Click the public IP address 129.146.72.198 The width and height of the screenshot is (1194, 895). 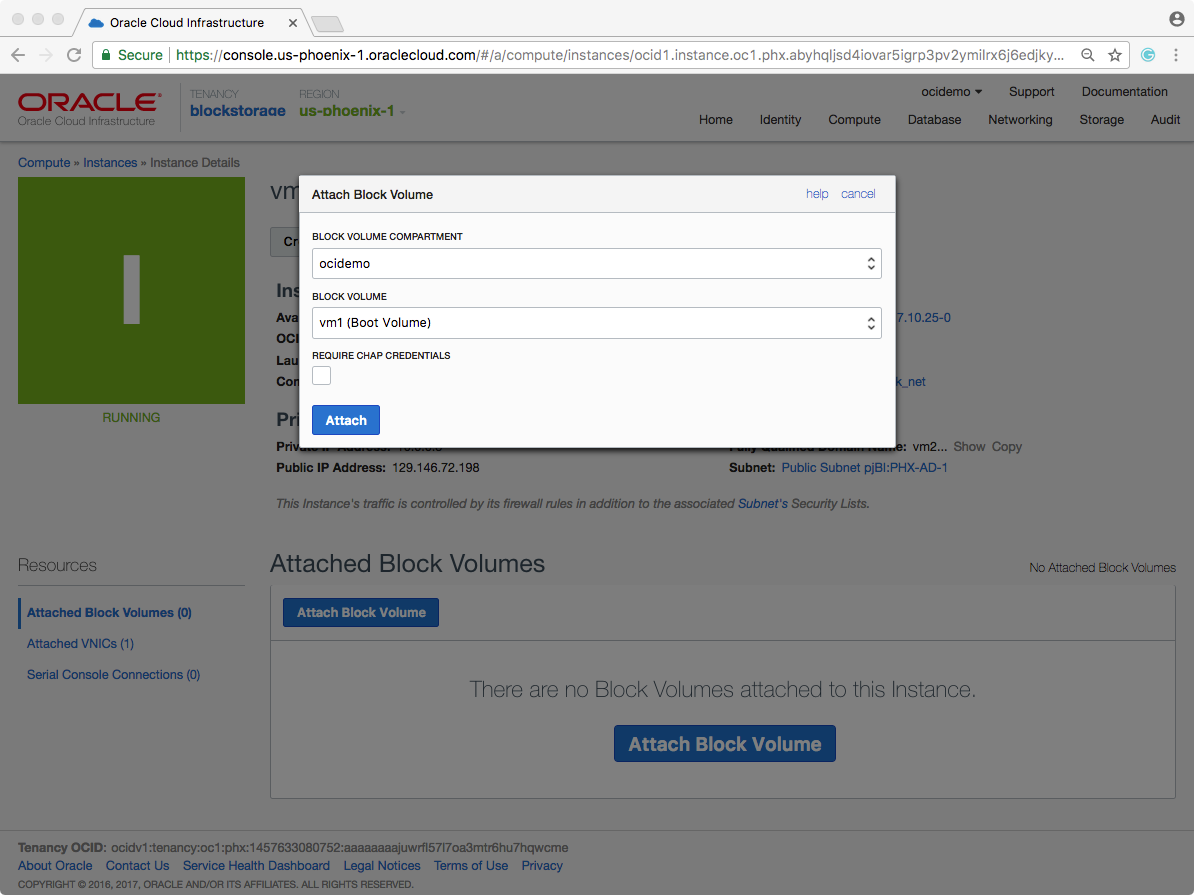(x=436, y=468)
